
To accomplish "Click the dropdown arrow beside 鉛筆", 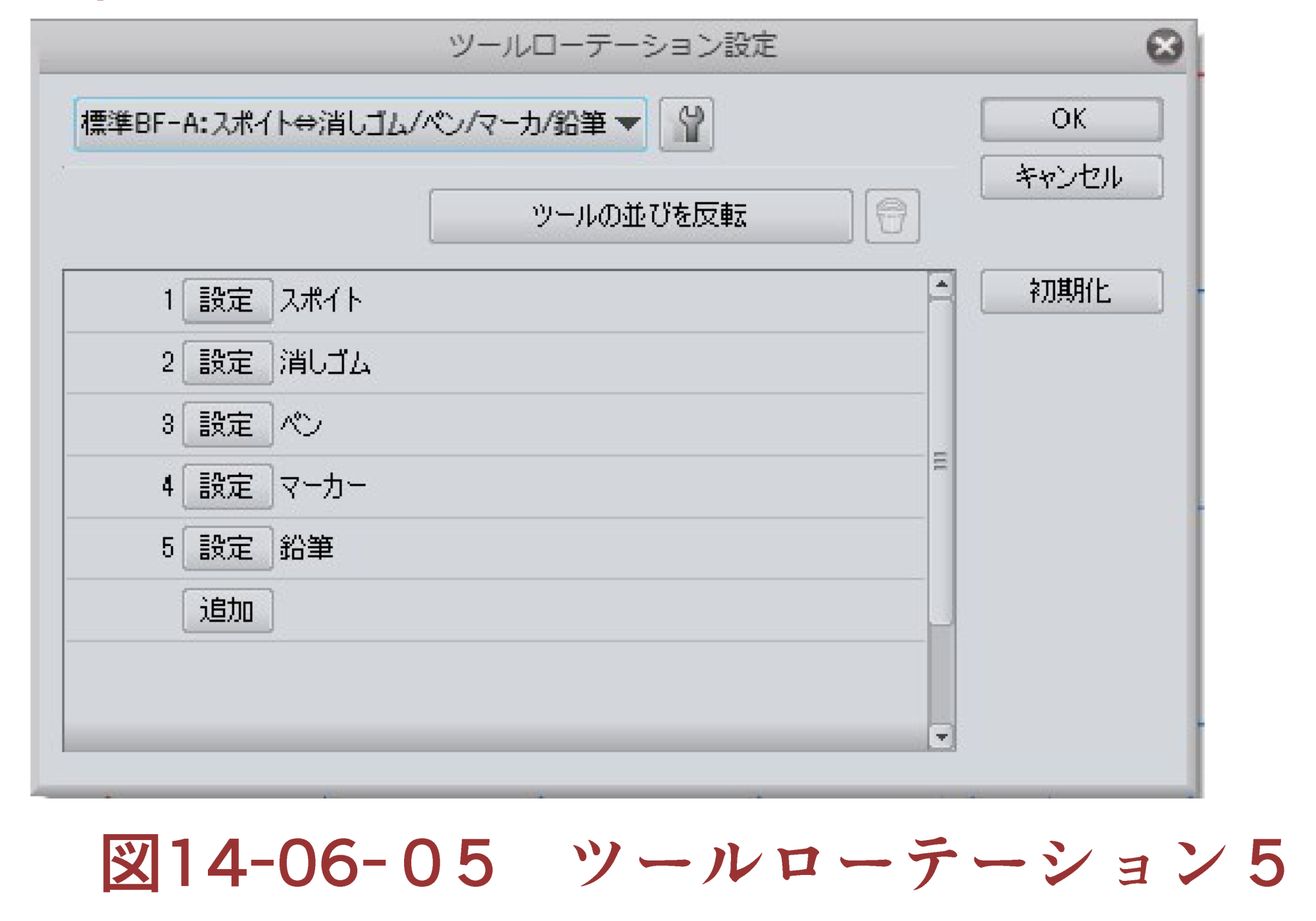I will 628,123.
